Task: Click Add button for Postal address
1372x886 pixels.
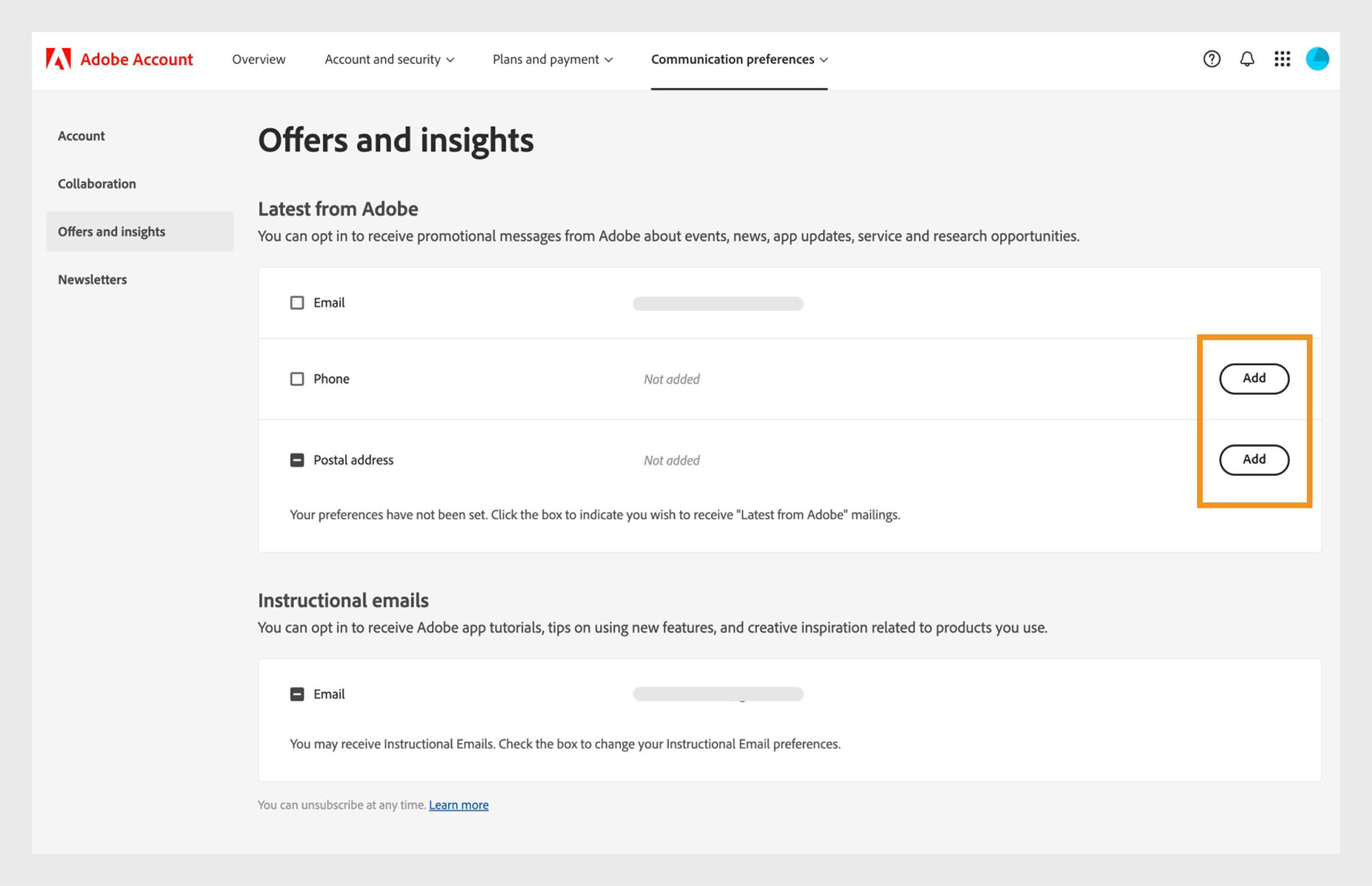Action: [1254, 459]
